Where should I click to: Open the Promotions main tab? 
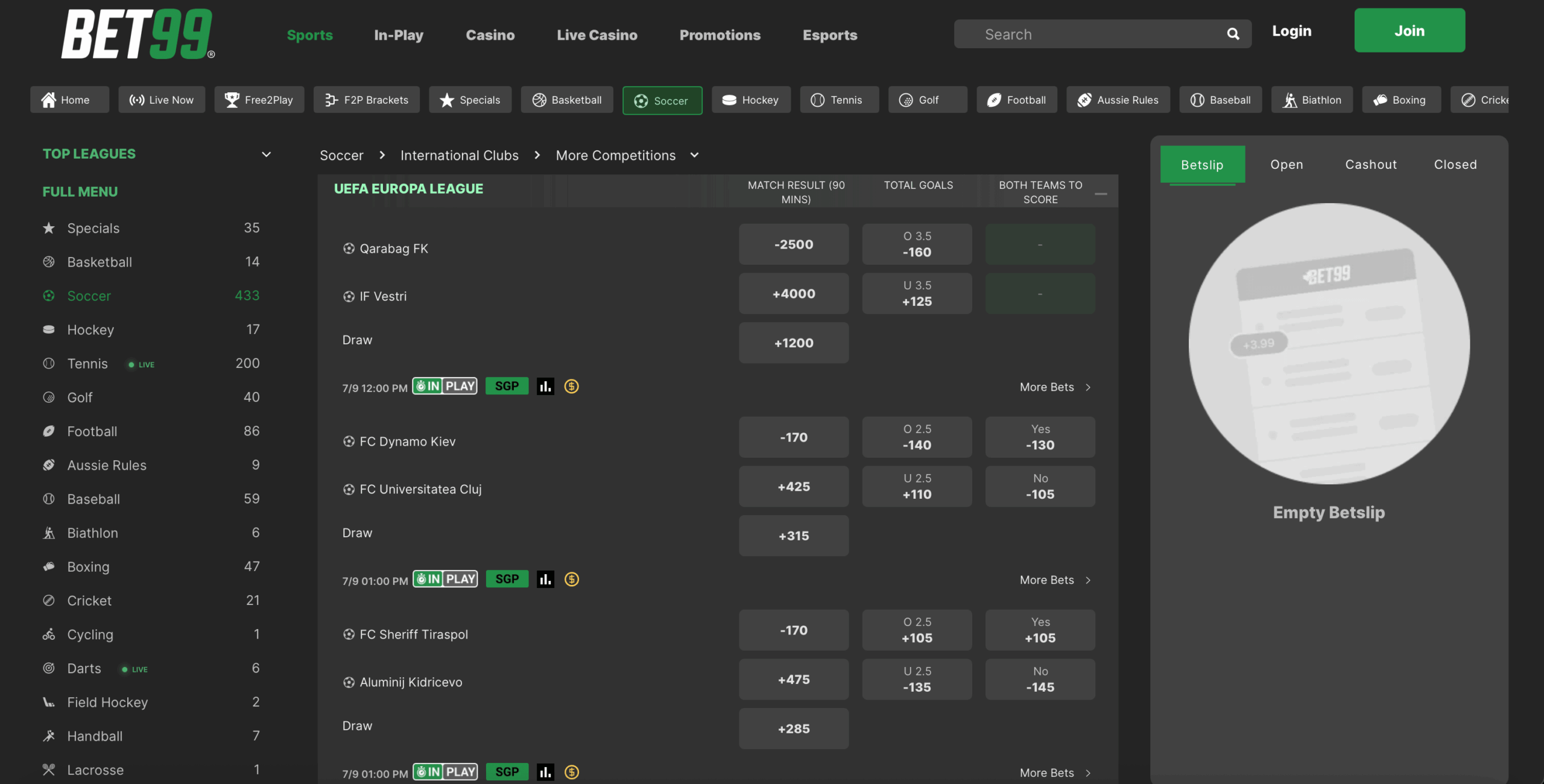coord(720,35)
